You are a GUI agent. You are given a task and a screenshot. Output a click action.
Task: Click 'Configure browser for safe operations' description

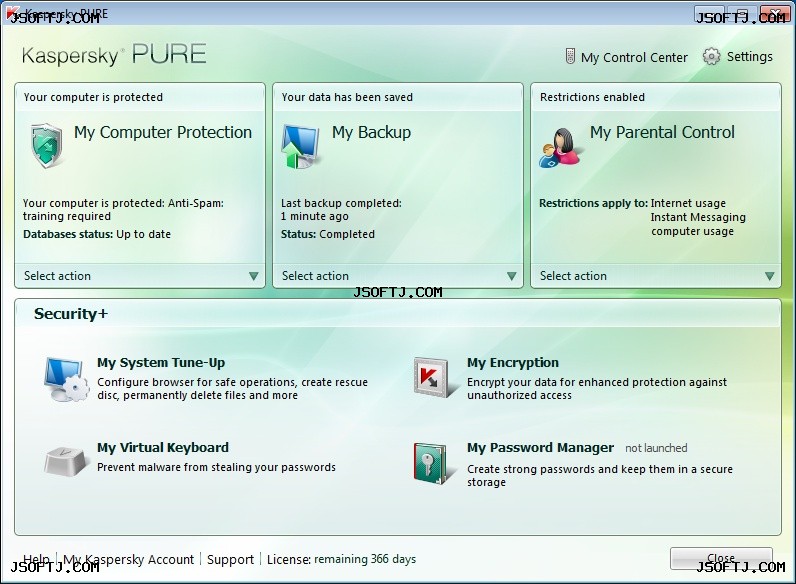[x=233, y=388]
